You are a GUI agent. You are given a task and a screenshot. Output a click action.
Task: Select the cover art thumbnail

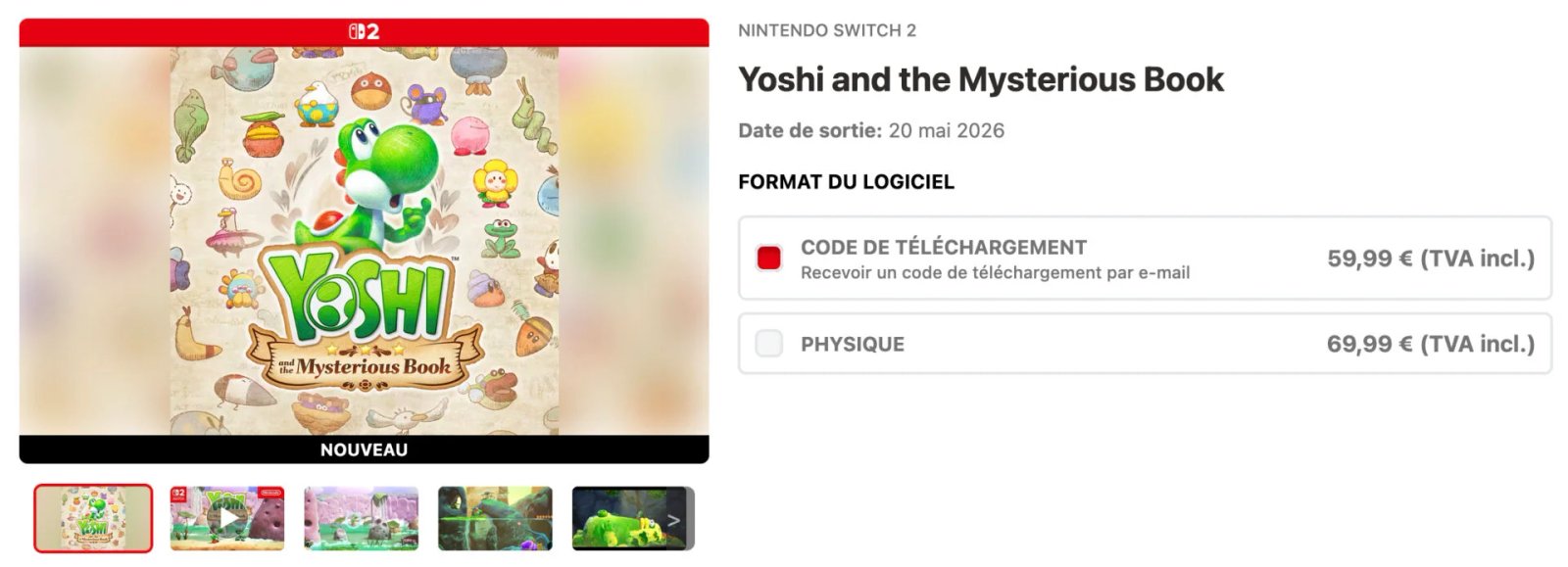click(93, 518)
